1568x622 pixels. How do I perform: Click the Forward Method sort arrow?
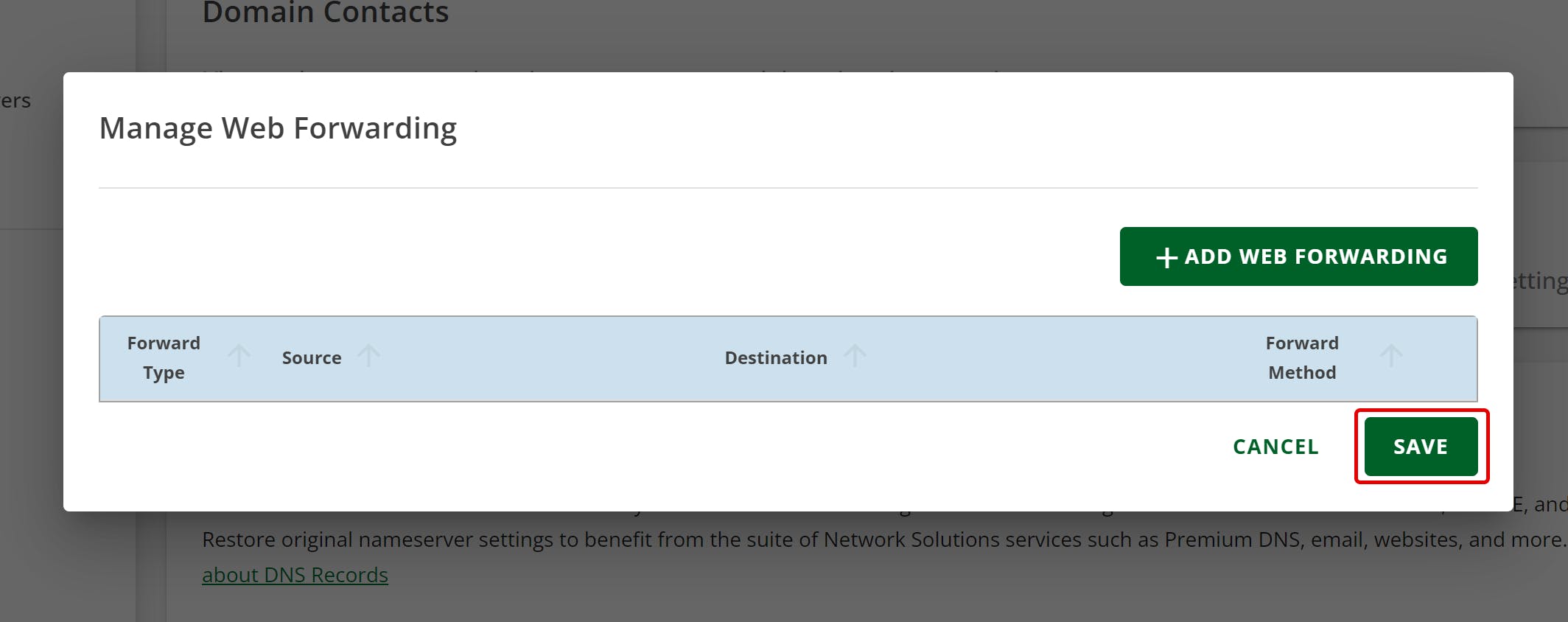click(1391, 356)
